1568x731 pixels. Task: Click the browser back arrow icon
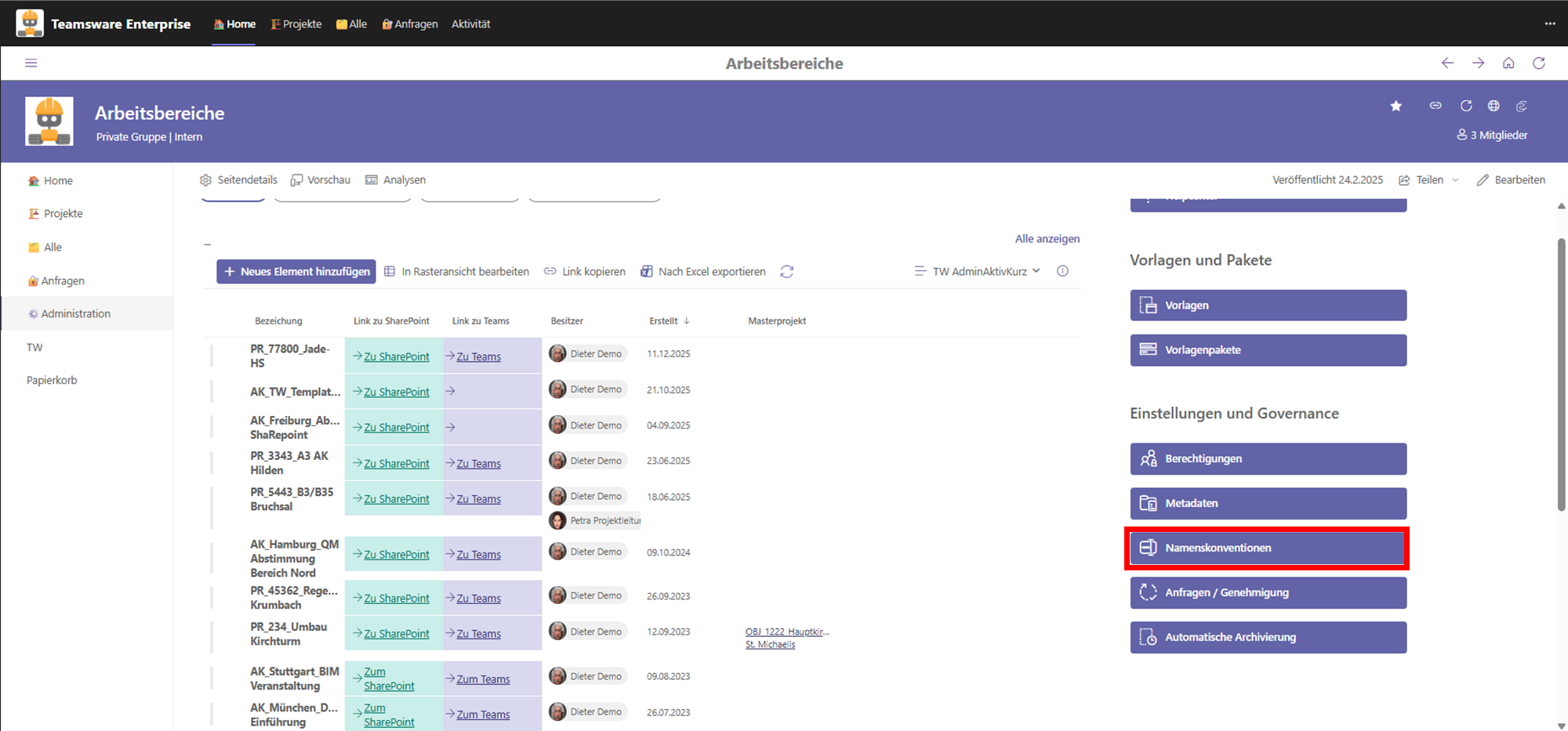[x=1447, y=63]
